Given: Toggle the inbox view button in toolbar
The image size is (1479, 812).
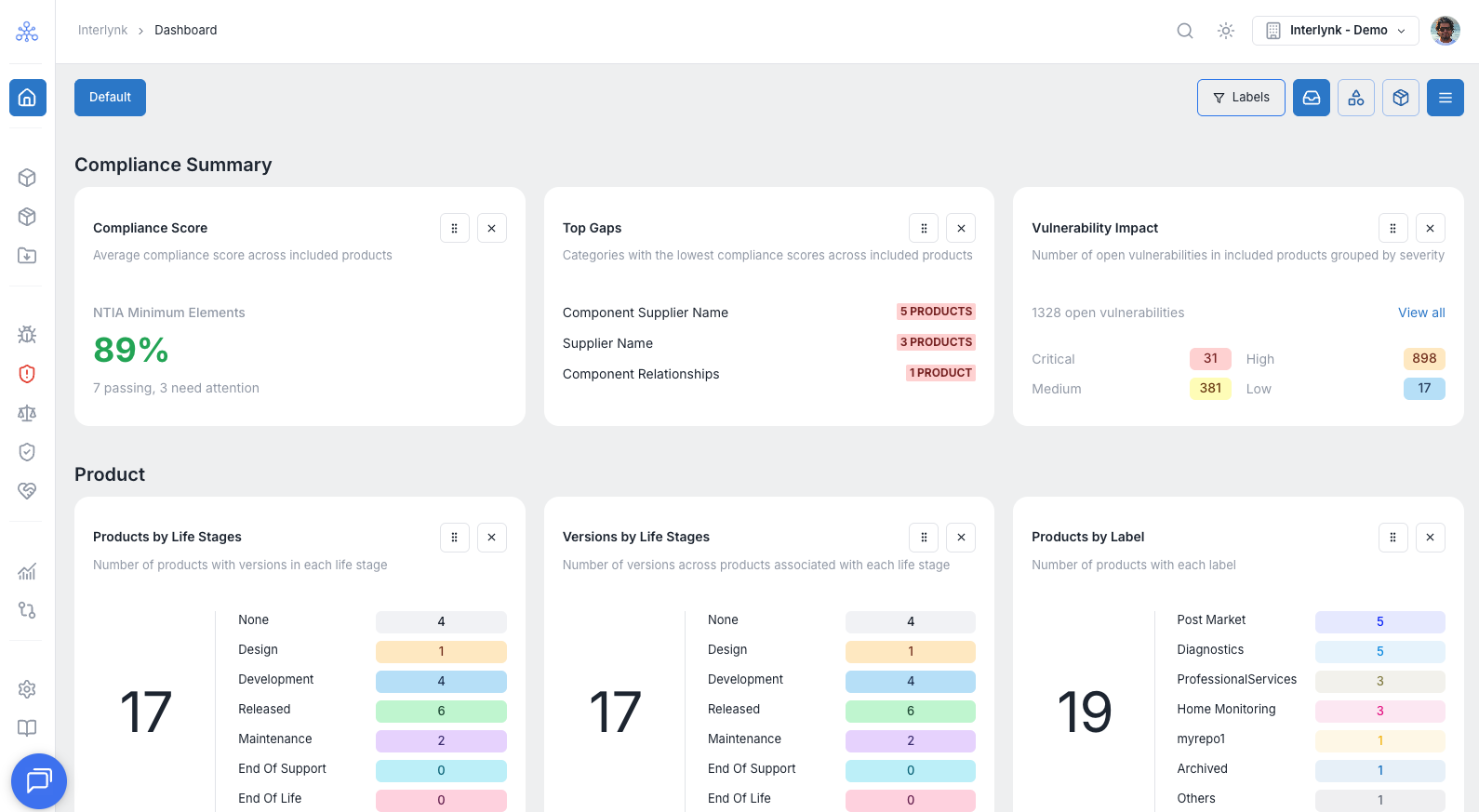Looking at the screenshot, I should [x=1312, y=98].
